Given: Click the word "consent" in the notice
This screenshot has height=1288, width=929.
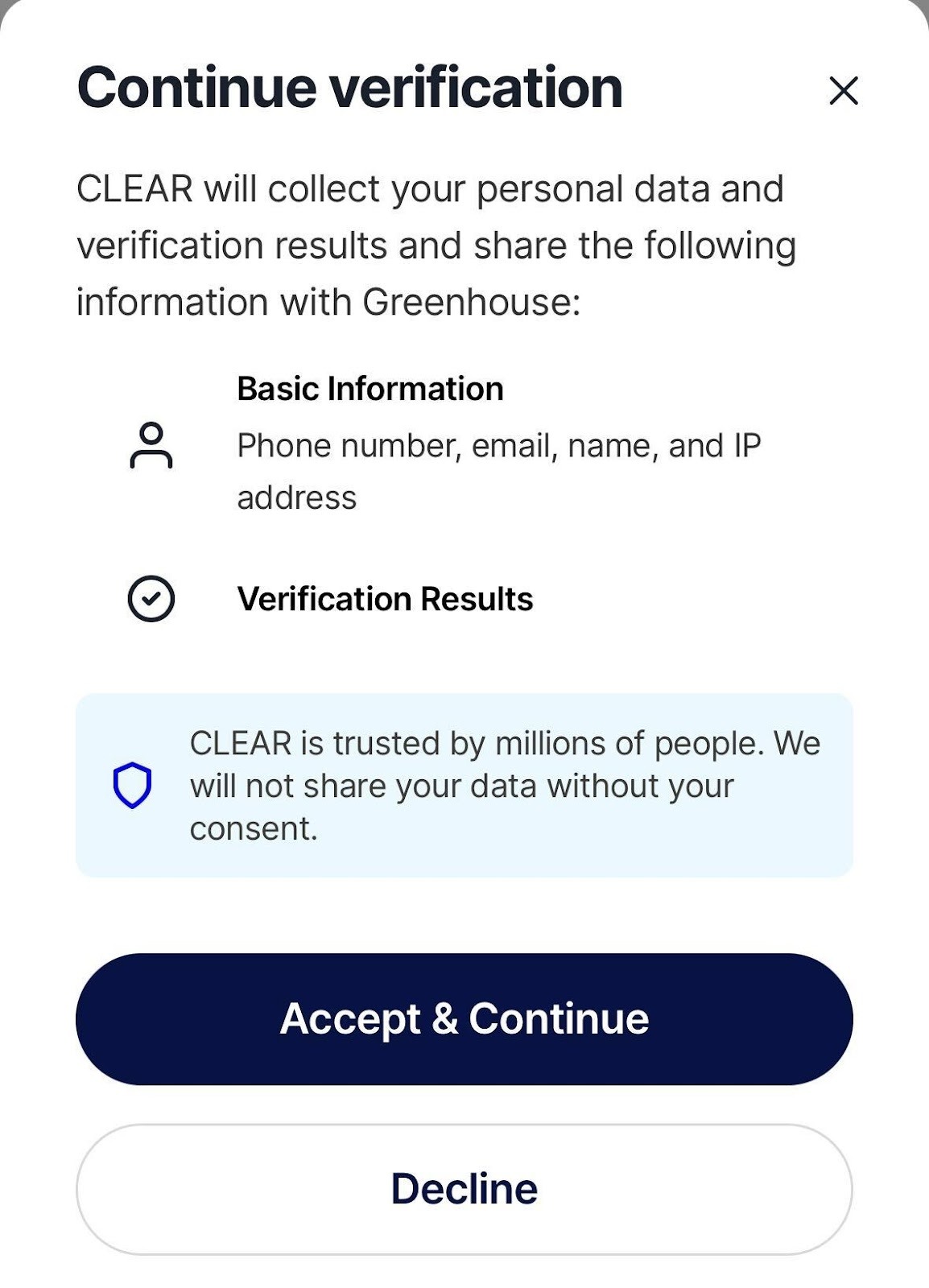Looking at the screenshot, I should click(250, 829).
